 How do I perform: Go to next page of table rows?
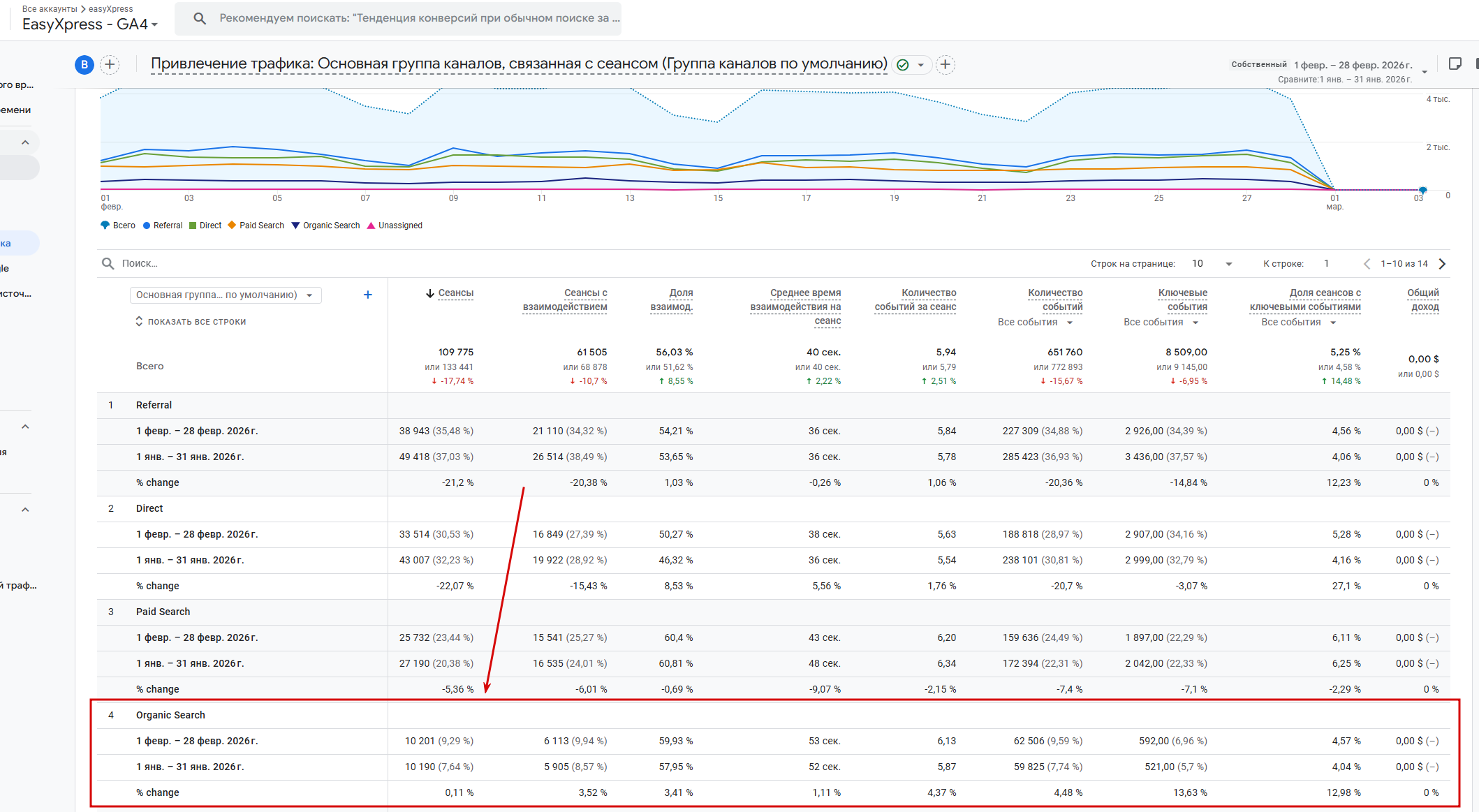click(x=1442, y=264)
